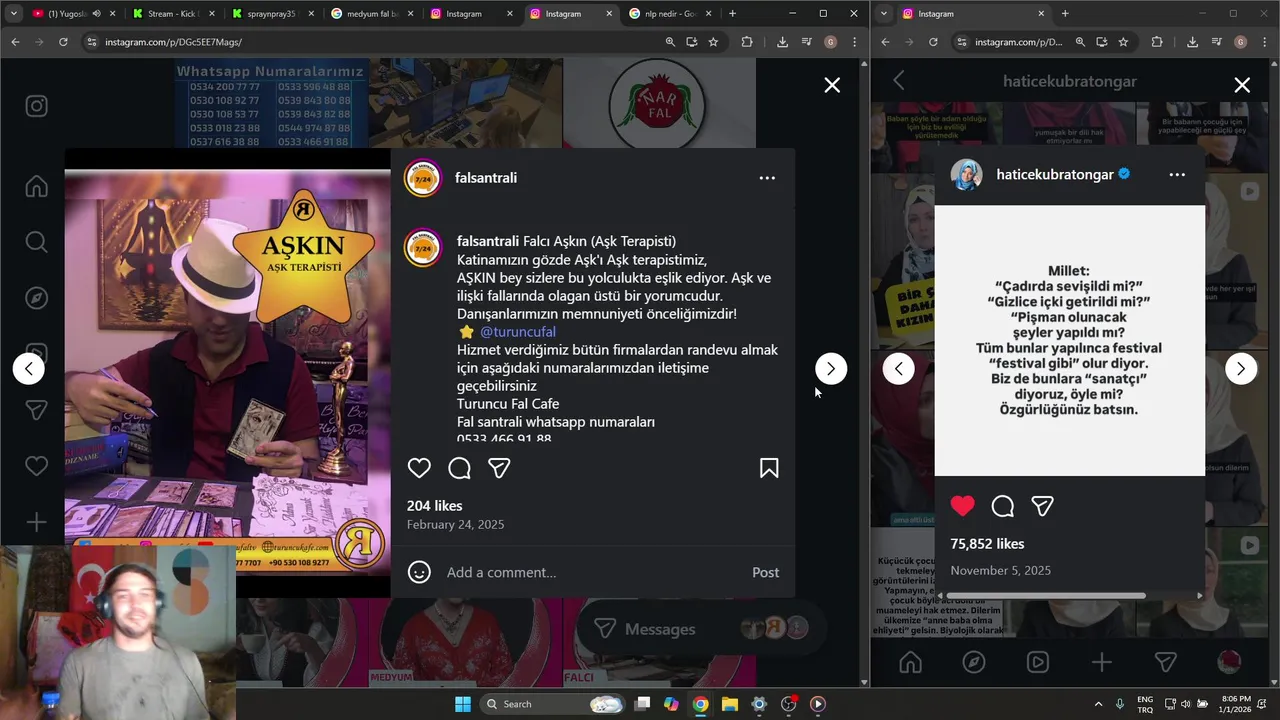The image size is (1280, 720).
Task: Close the falsantrali post overlay
Action: [832, 85]
